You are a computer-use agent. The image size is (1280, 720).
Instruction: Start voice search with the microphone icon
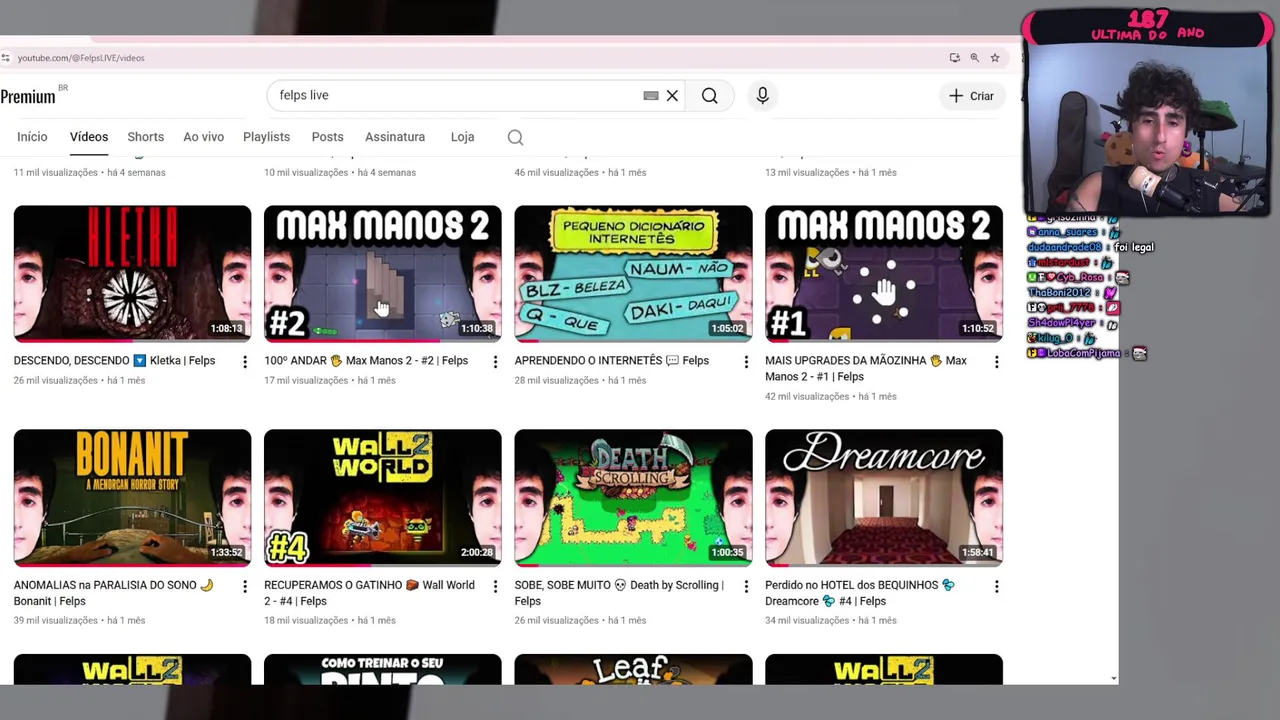coord(762,95)
